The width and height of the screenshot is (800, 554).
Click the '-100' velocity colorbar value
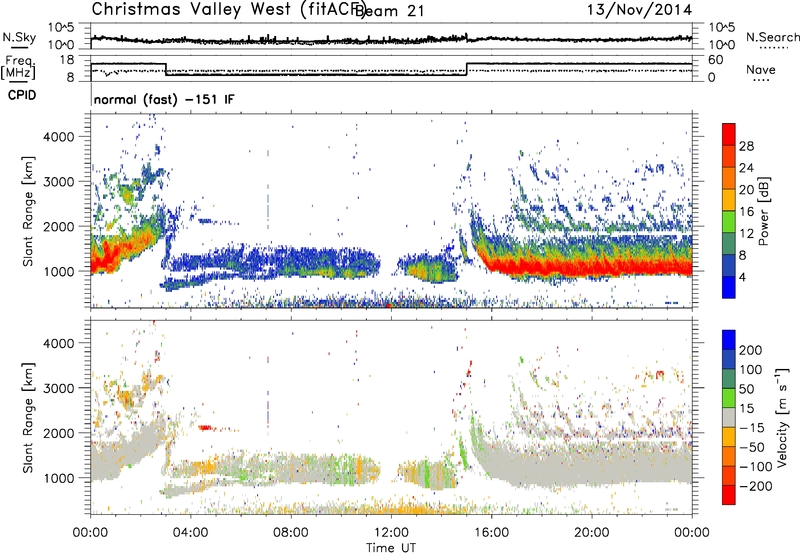pyautogui.click(x=756, y=467)
